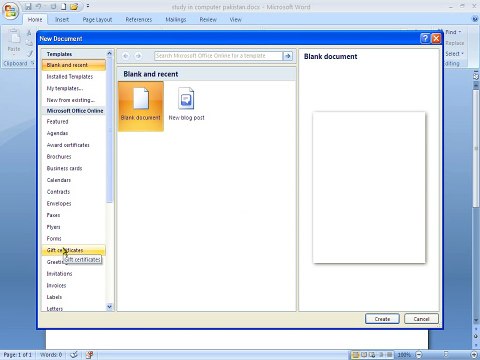Image resolution: width=480 pixels, height=360 pixels.
Task: Click templates list scroll up arrow
Action: pyautogui.click(x=110, y=53)
